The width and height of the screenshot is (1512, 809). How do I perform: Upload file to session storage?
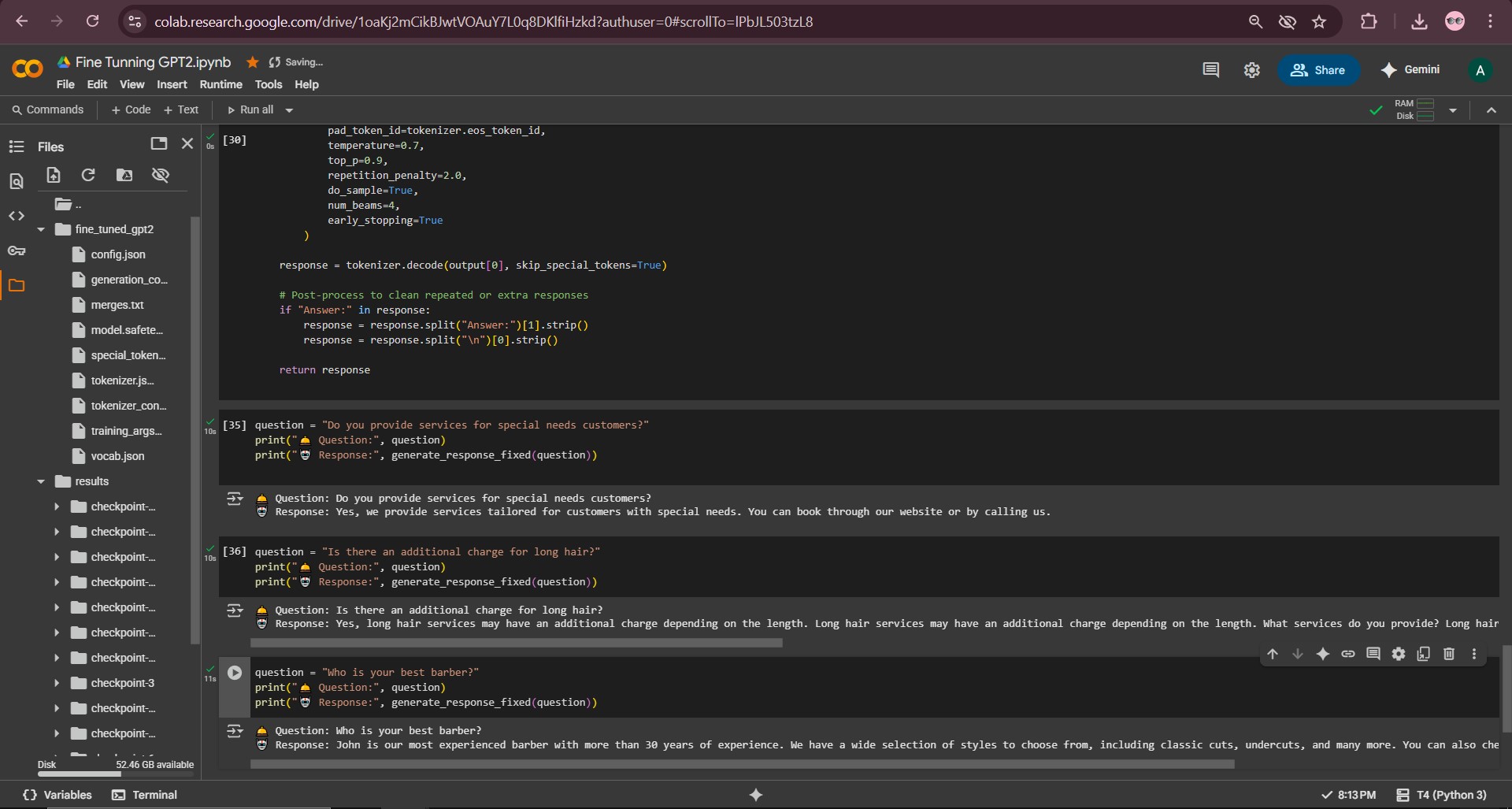(x=54, y=175)
